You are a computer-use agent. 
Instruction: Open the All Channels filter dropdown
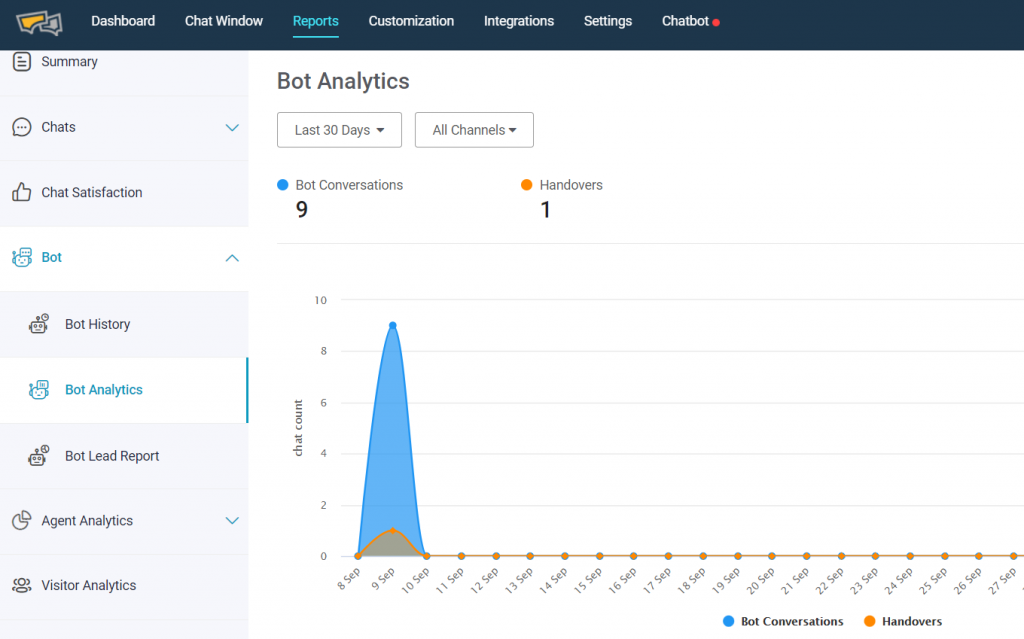pos(474,130)
